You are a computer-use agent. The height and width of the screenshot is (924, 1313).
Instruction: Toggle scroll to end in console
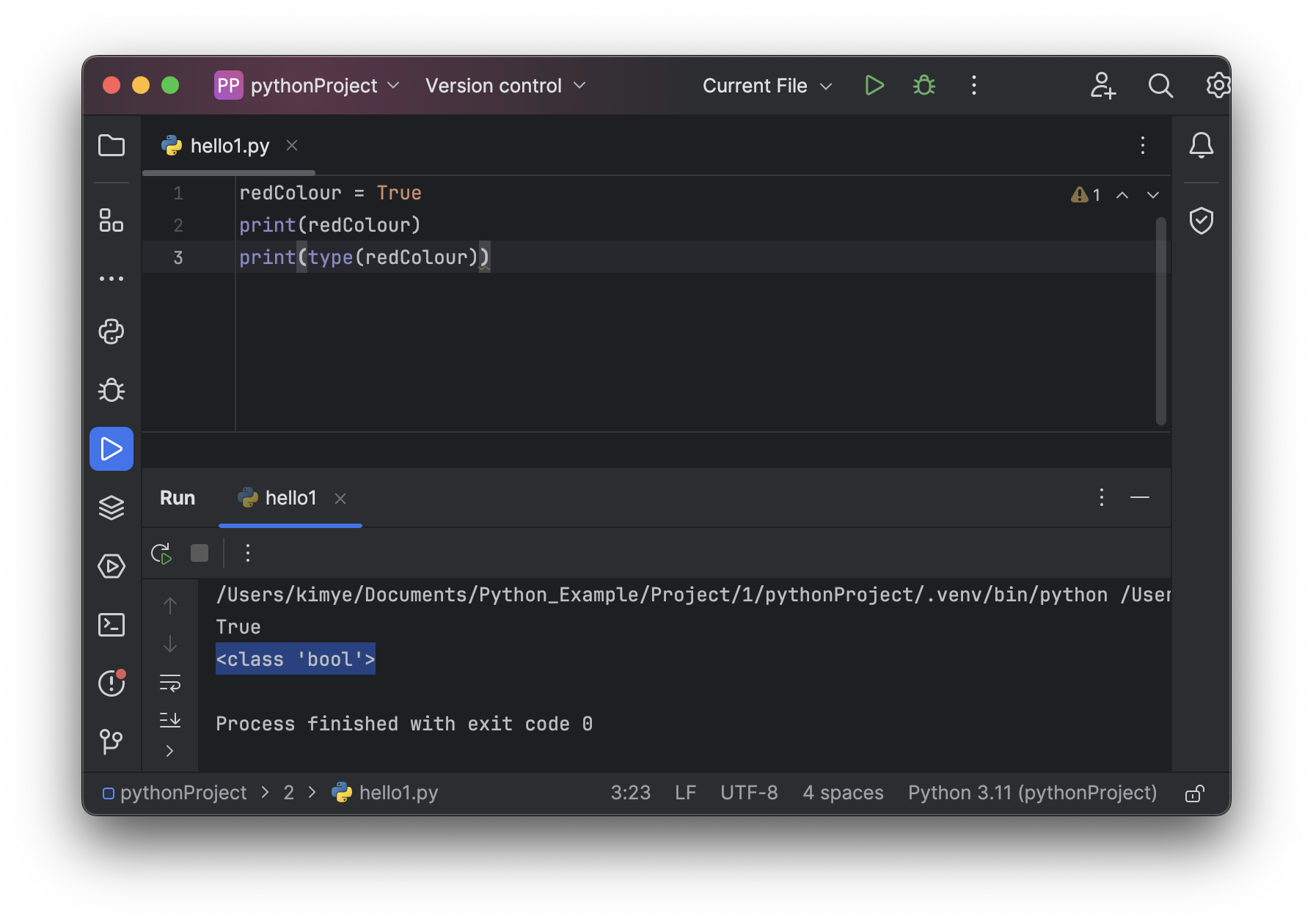(170, 720)
